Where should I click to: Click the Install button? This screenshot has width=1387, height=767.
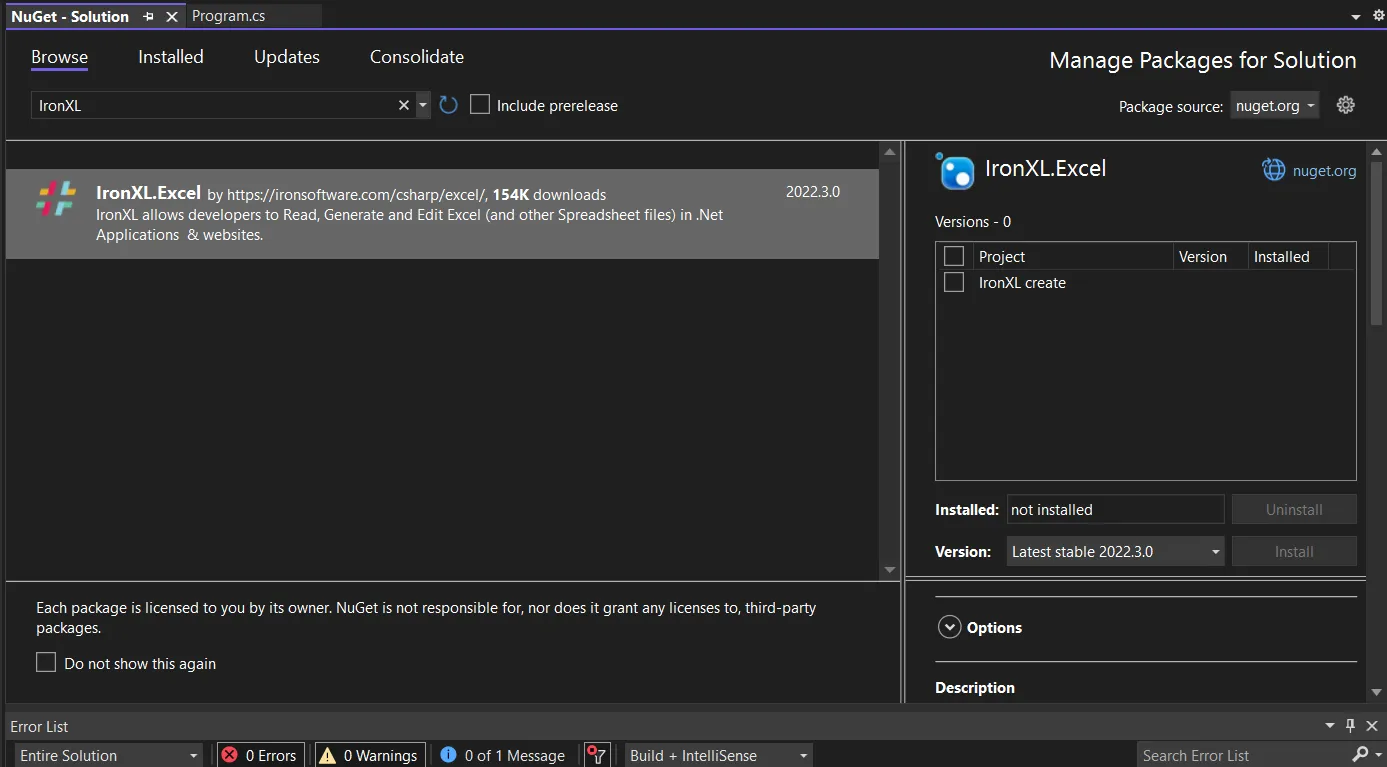point(1294,552)
